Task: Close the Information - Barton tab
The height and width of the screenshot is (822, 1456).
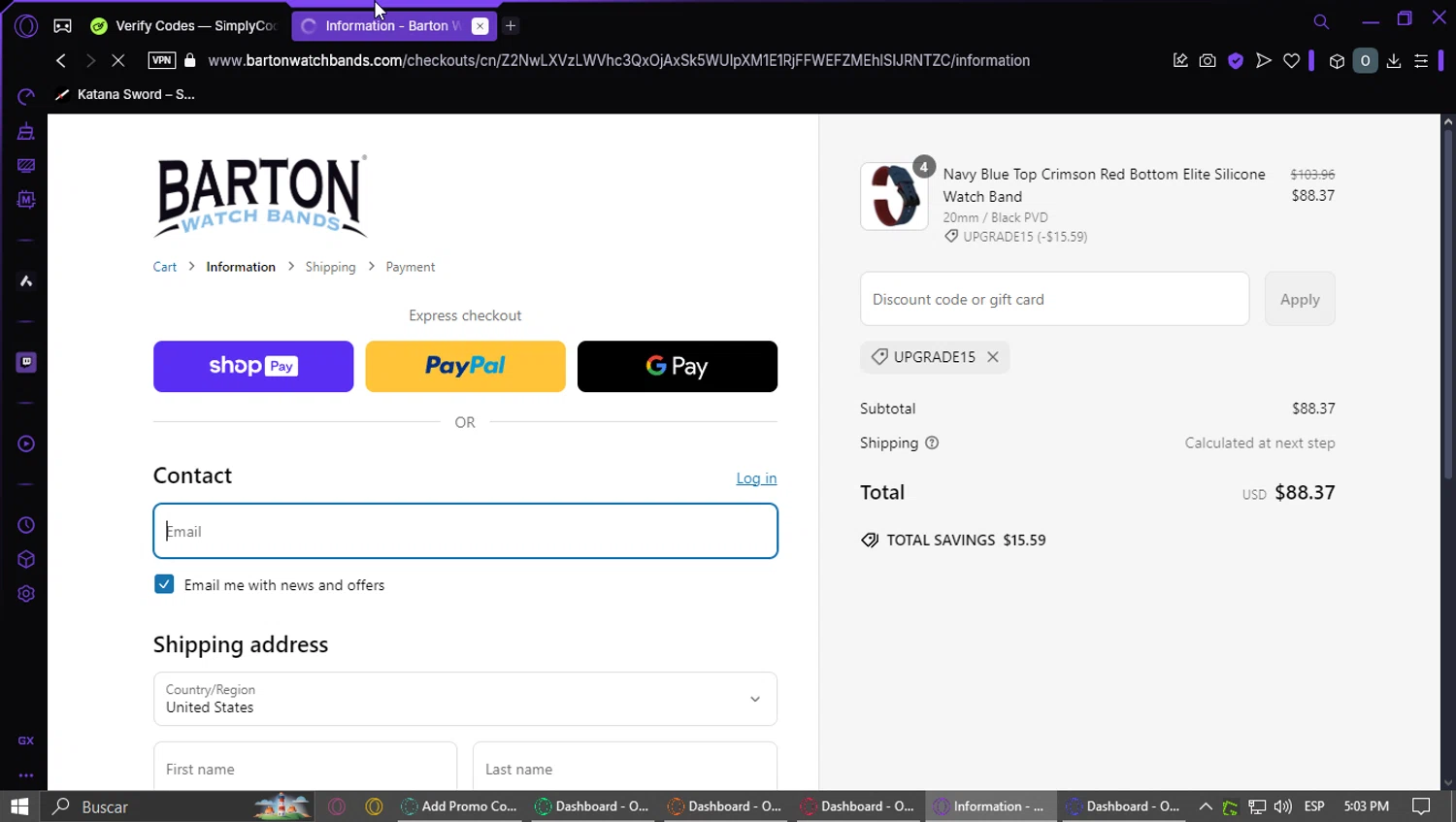Action: 480,26
